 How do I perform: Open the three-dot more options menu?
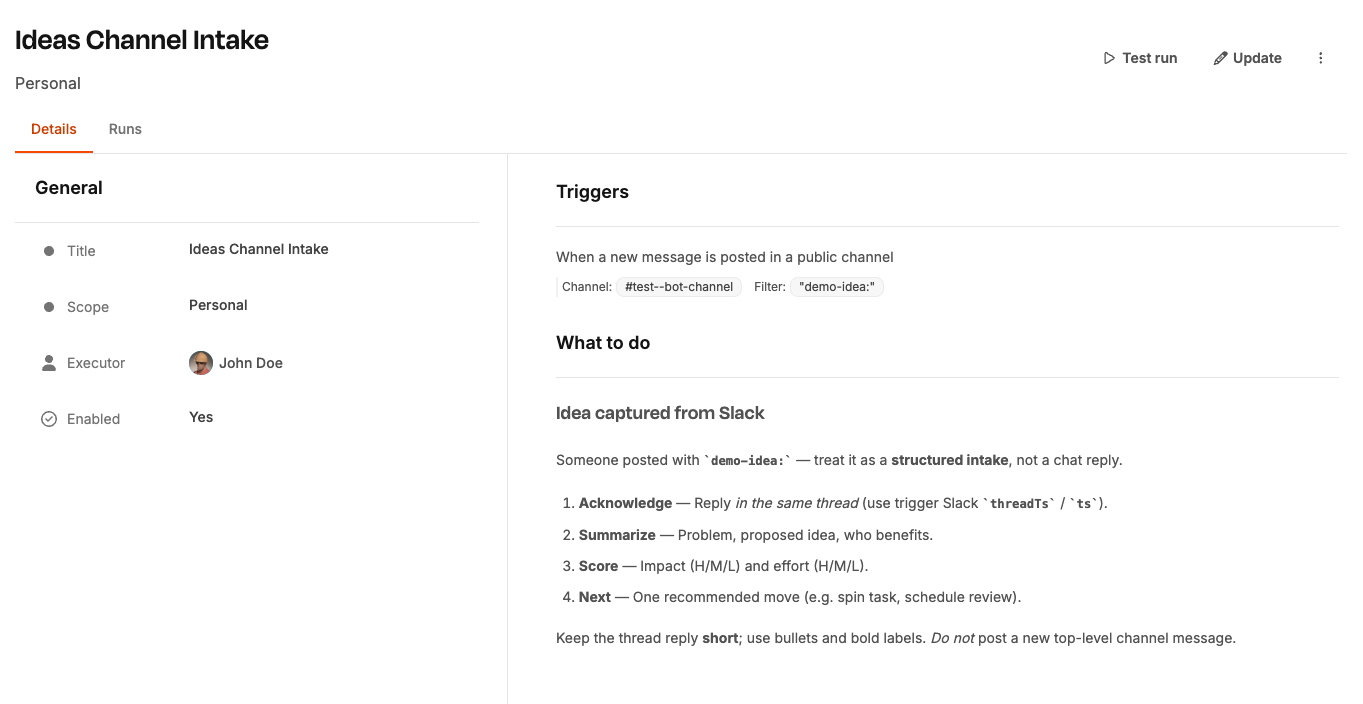(x=1320, y=58)
